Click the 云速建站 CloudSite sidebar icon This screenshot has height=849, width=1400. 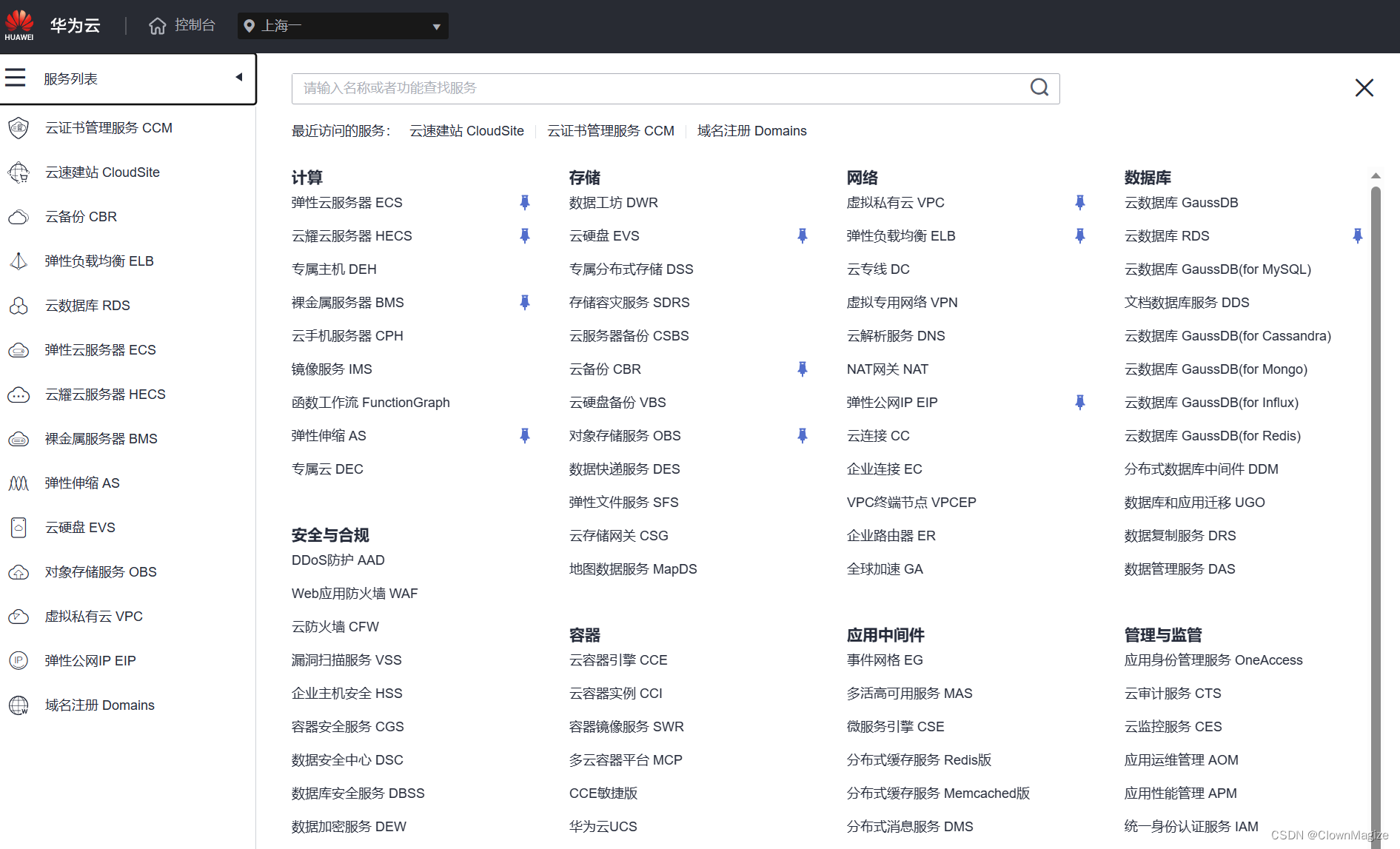pyautogui.click(x=19, y=172)
